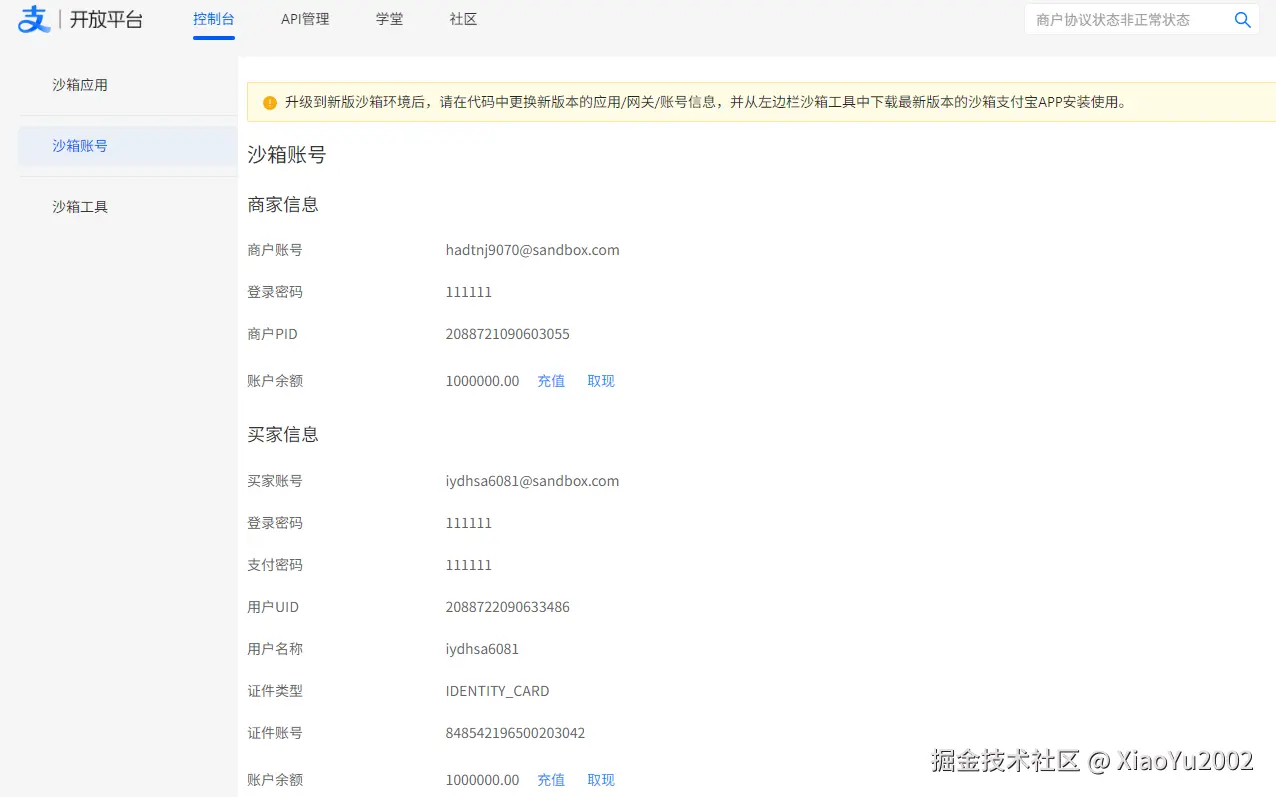Click the 支付密码 label
The image size is (1276, 797).
tap(275, 565)
